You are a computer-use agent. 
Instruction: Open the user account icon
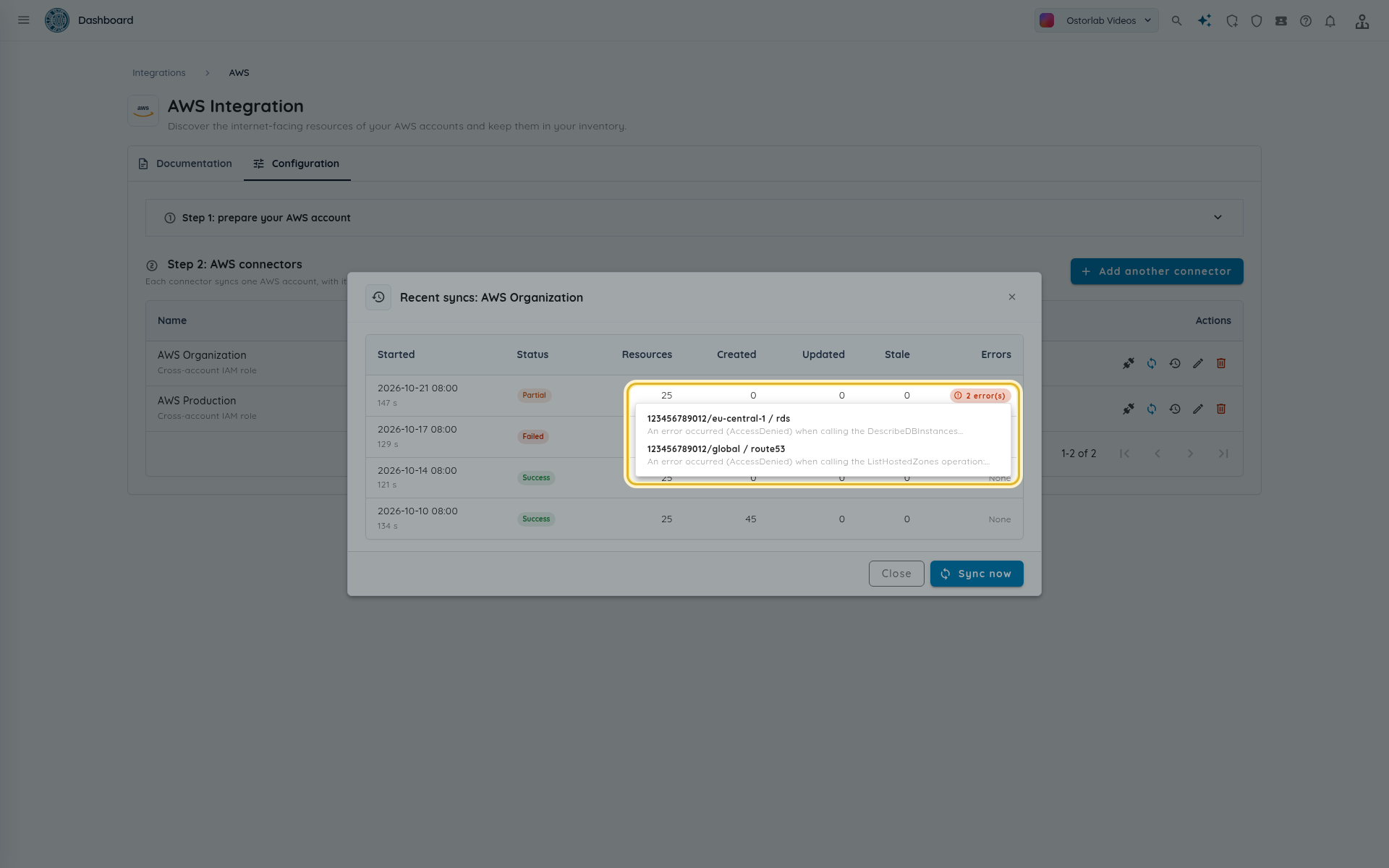click(1362, 21)
